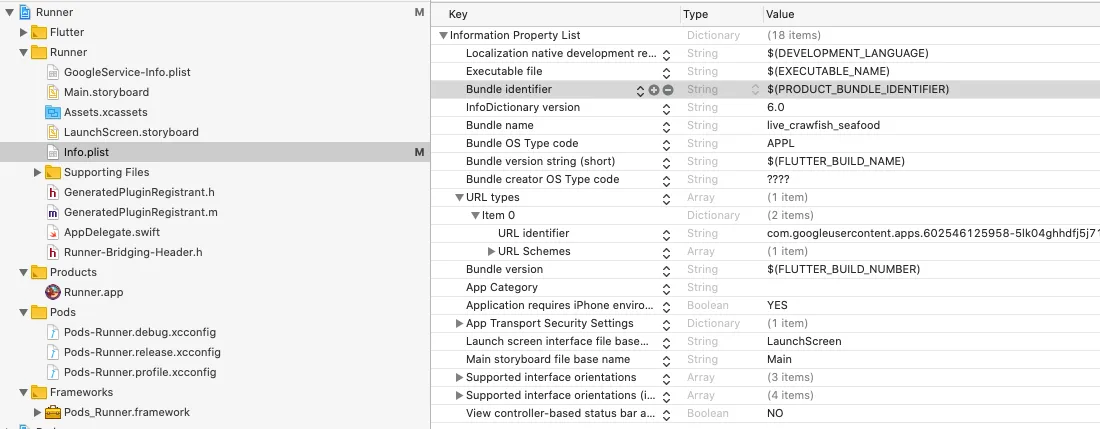
Task: Expand App Transport Security Settings
Action: pyautogui.click(x=459, y=324)
